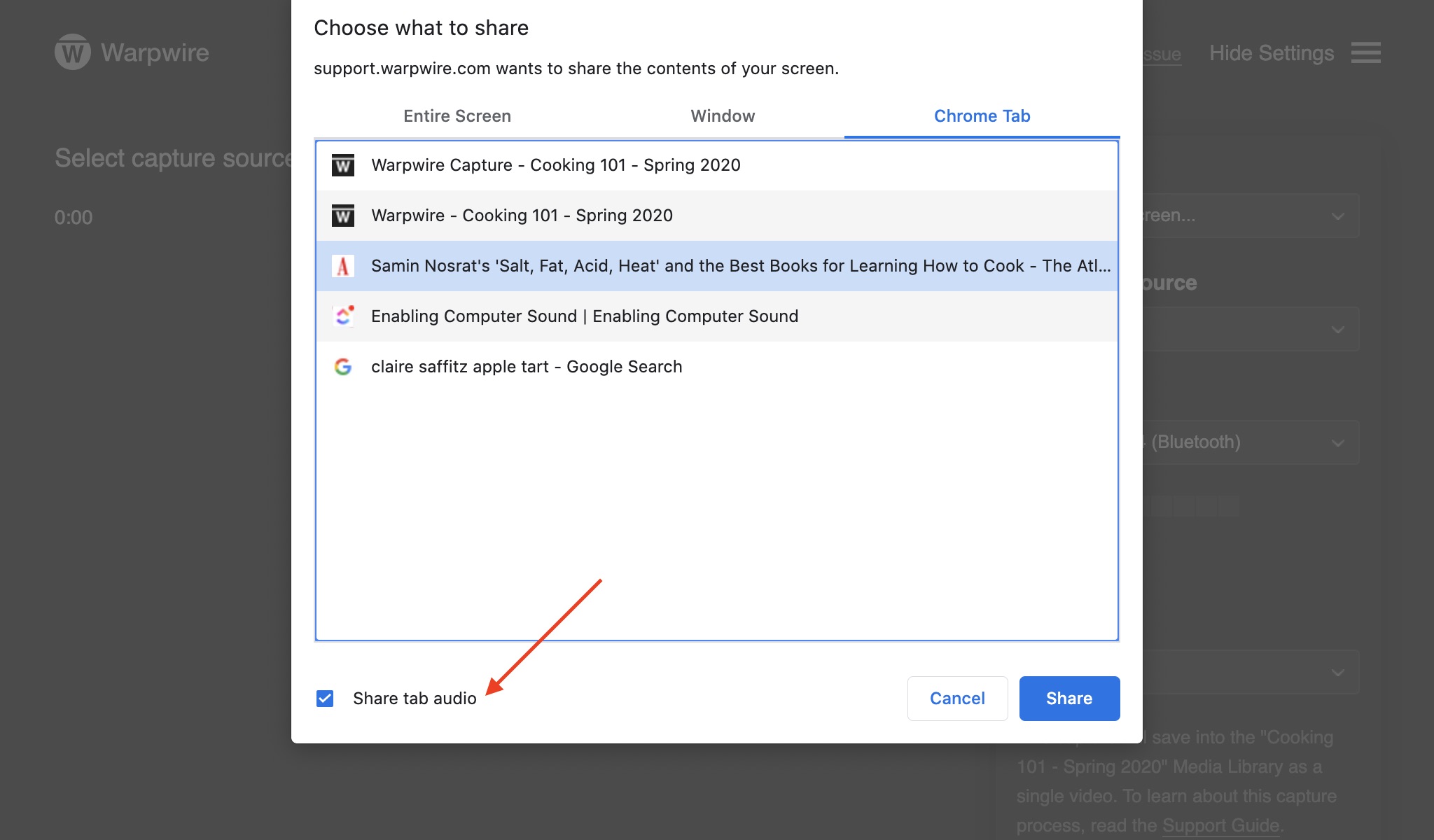This screenshot has height=840, width=1434.
Task: Click the Warpwire Capture row favicon
Action: click(343, 165)
